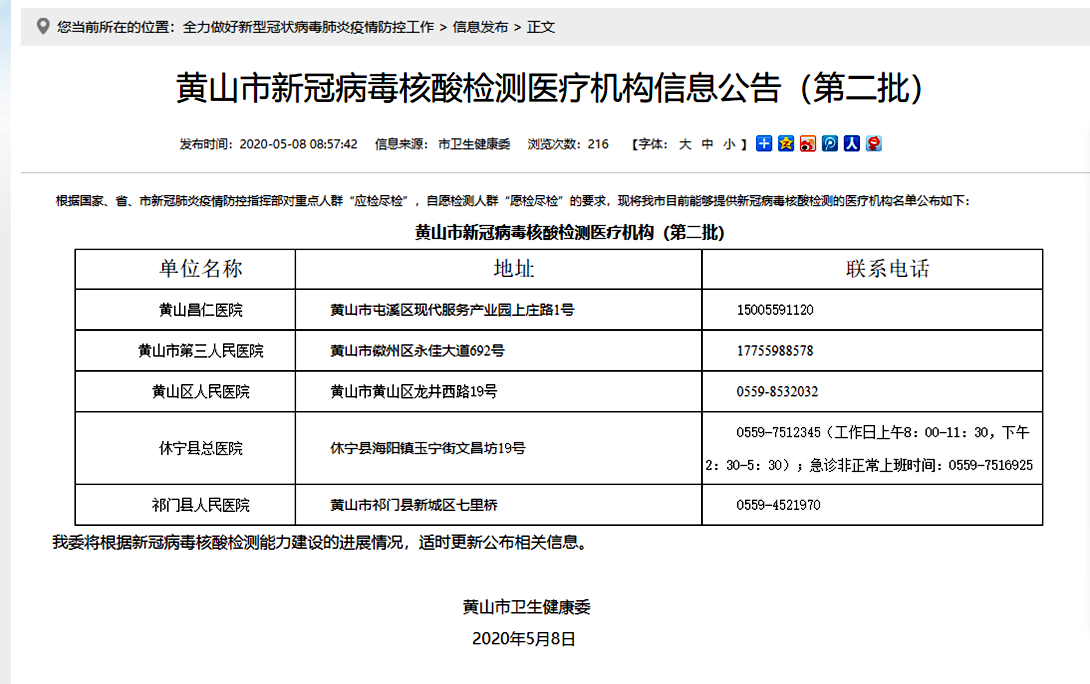Click the table caption 黄山市新冠病毒核酸检测医疗机构（第二批）
This screenshot has height=684, width=1090.
(570, 232)
